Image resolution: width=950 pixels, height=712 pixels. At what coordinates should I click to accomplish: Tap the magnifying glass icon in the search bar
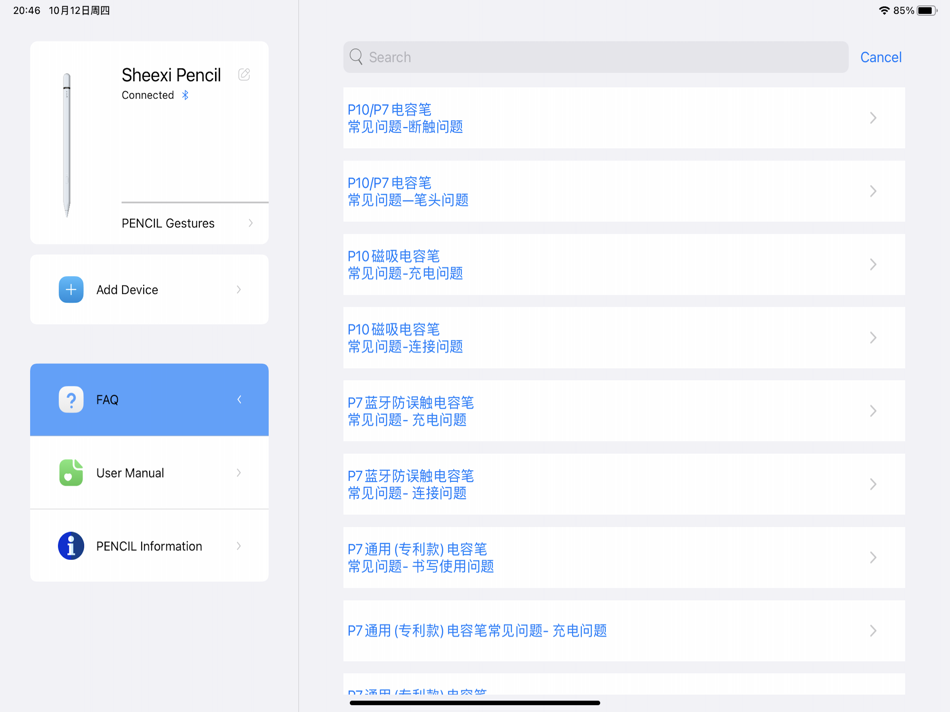pos(356,57)
